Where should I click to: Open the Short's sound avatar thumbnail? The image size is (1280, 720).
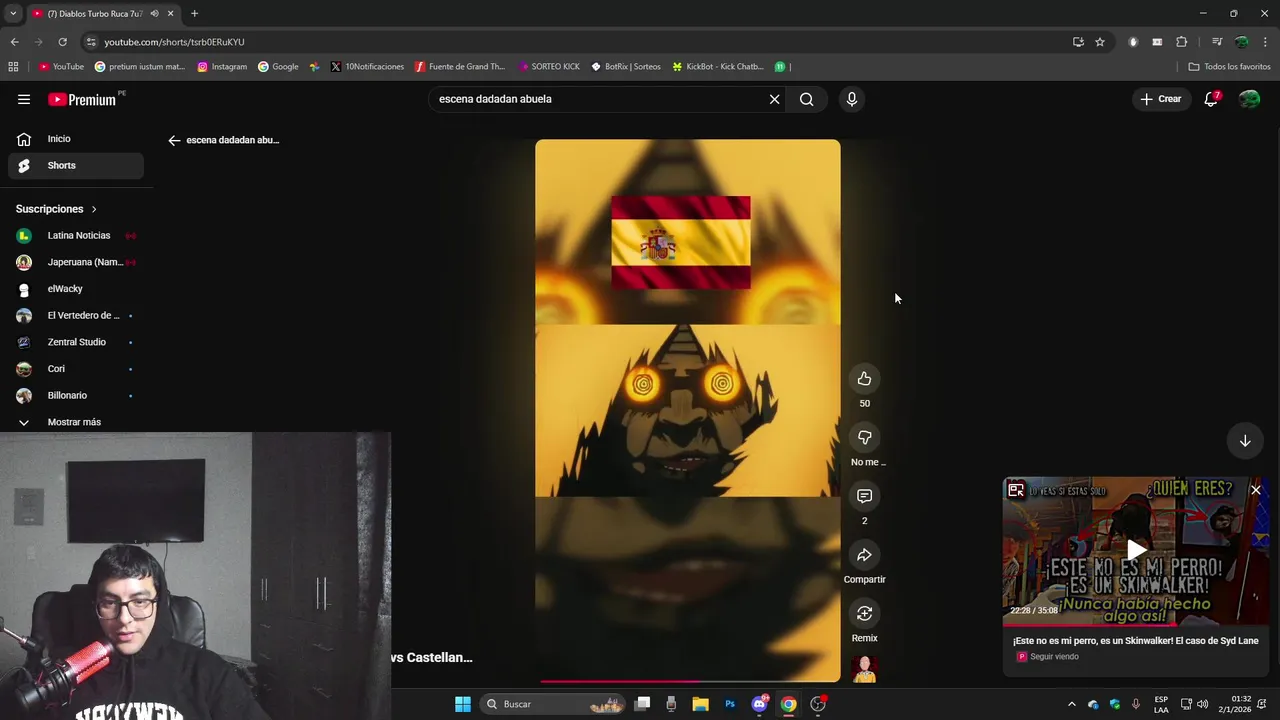864,669
